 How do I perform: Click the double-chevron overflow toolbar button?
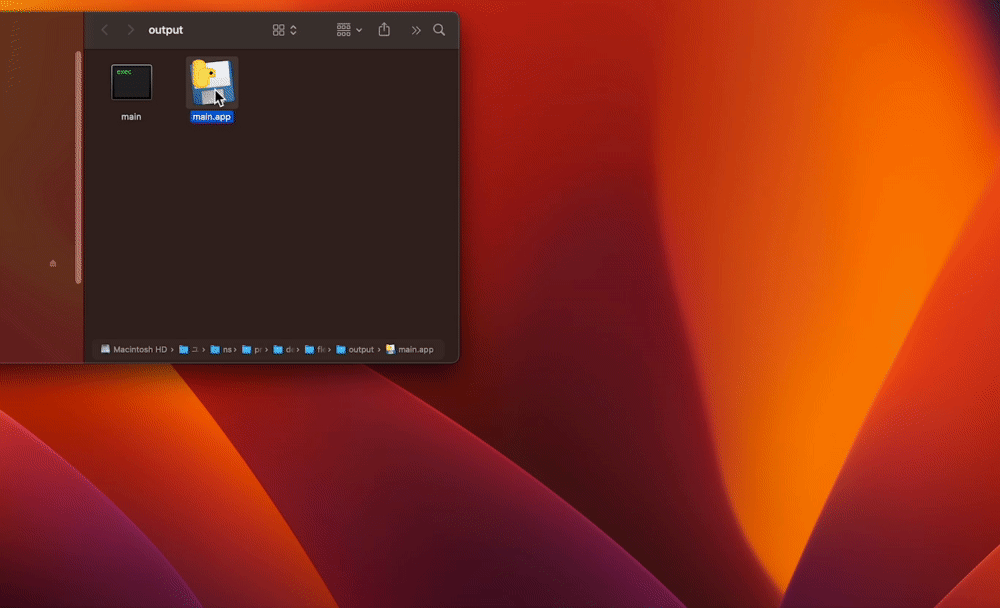point(416,30)
